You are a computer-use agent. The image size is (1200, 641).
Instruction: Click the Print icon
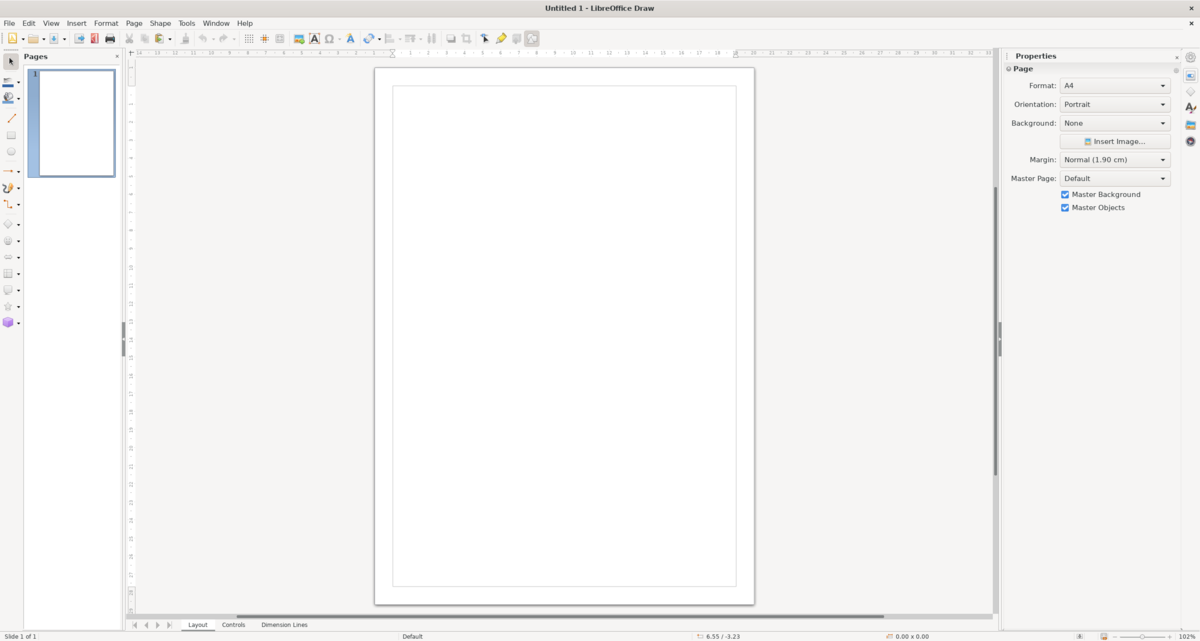pyautogui.click(x=110, y=39)
